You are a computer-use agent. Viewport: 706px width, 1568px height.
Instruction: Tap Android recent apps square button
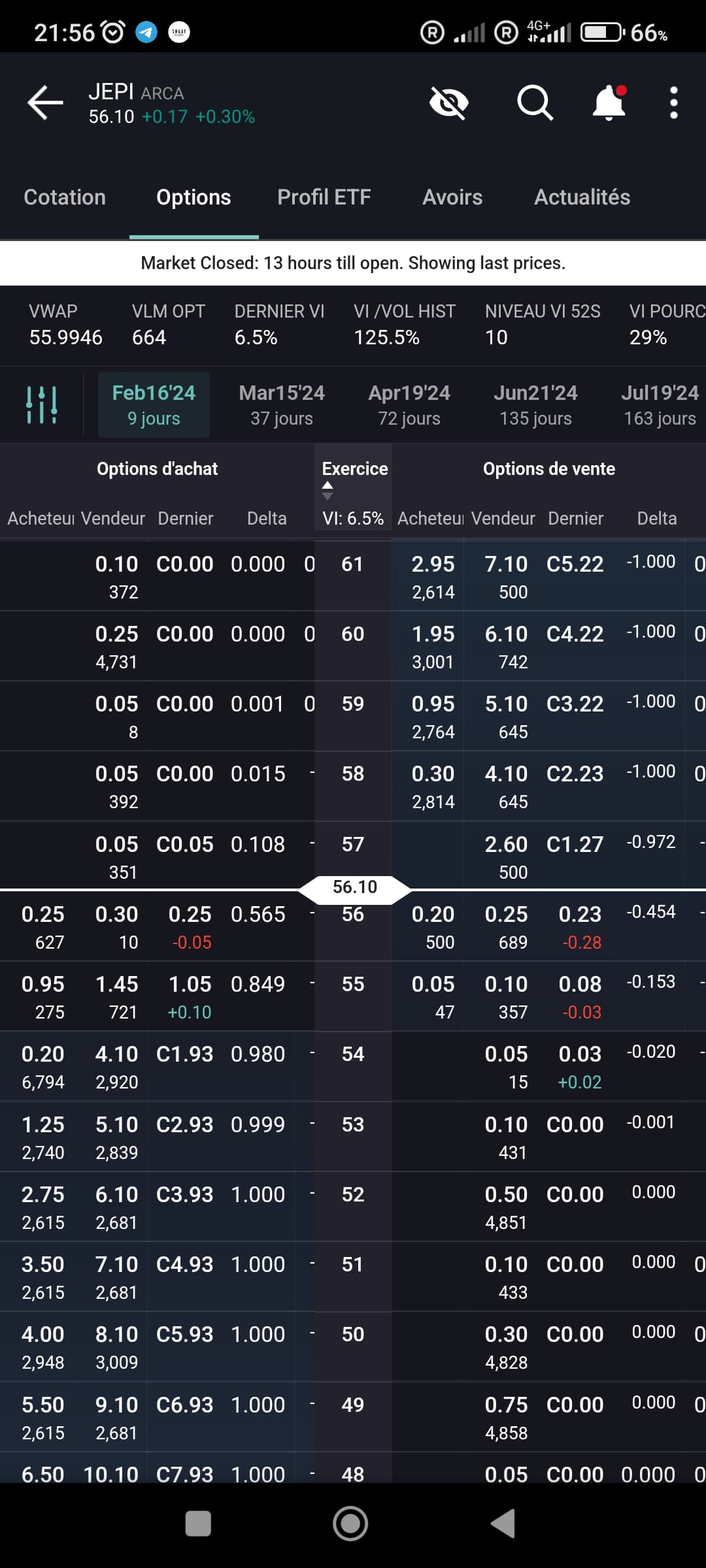click(198, 1524)
